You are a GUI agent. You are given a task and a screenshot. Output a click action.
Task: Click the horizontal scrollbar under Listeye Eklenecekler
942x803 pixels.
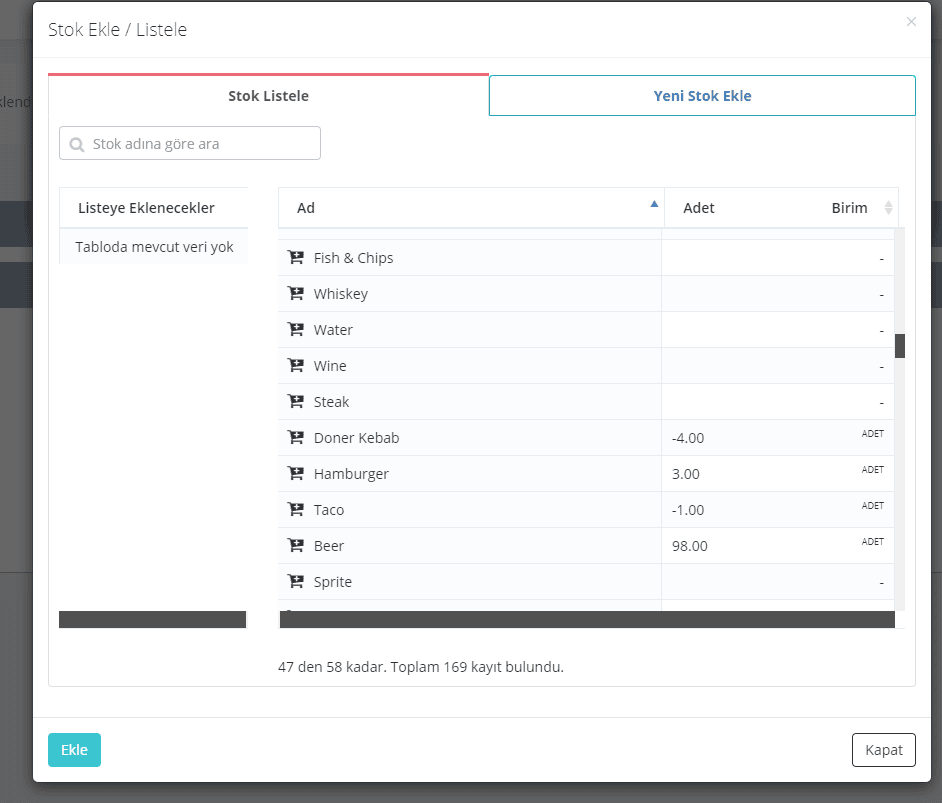[x=153, y=620]
